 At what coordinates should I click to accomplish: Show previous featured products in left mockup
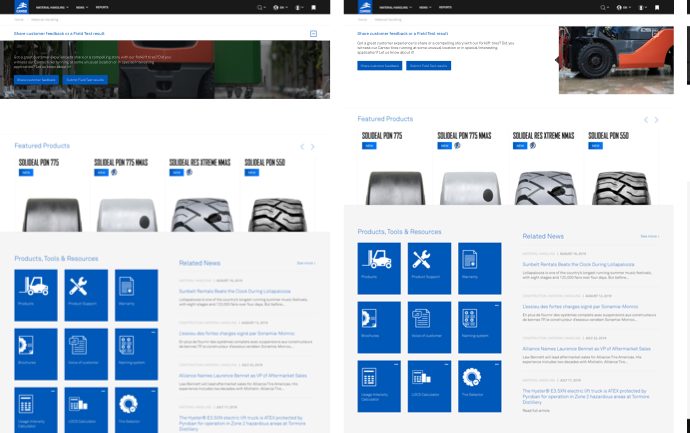(x=302, y=147)
